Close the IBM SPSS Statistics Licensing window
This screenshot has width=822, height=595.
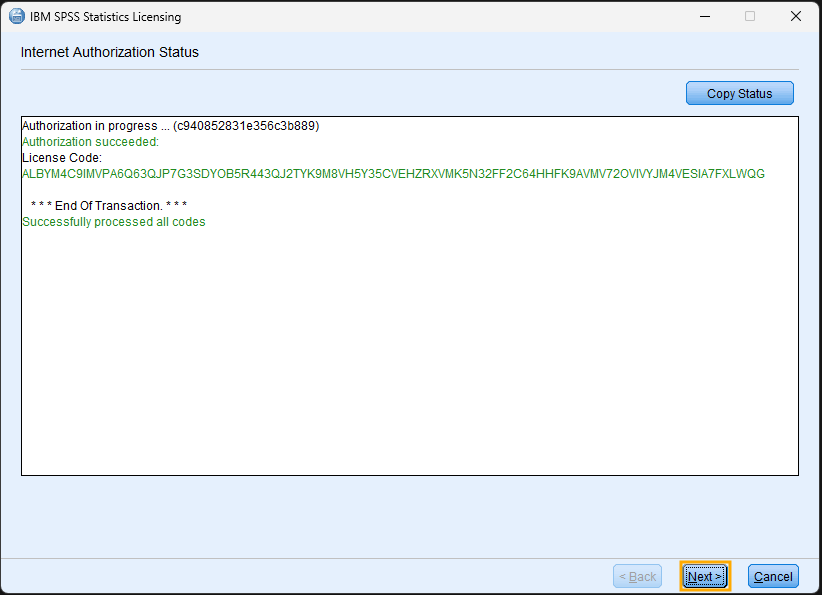coord(795,16)
